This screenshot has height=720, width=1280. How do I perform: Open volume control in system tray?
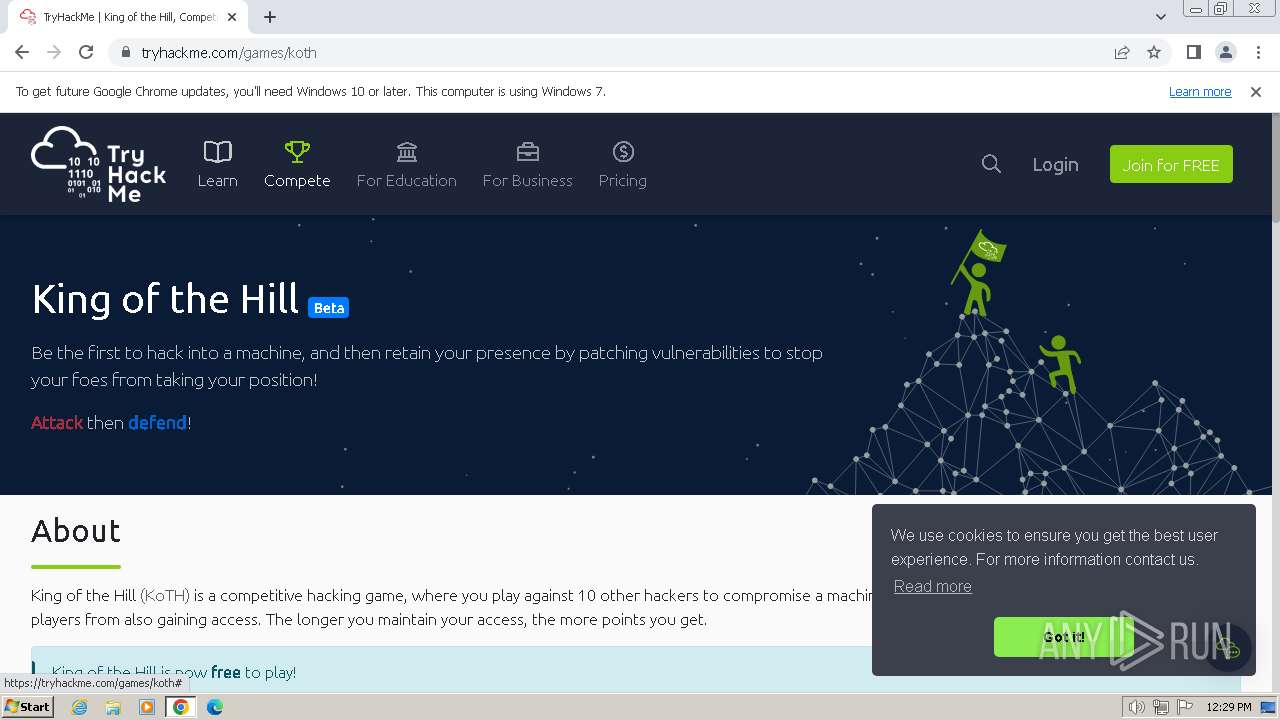[x=1137, y=707]
